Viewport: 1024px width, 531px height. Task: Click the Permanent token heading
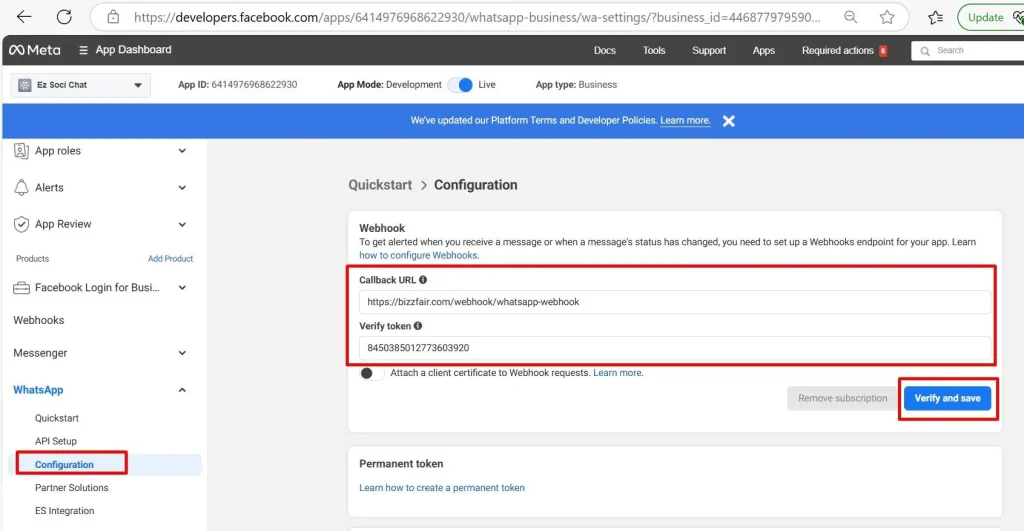pyautogui.click(x=401, y=464)
